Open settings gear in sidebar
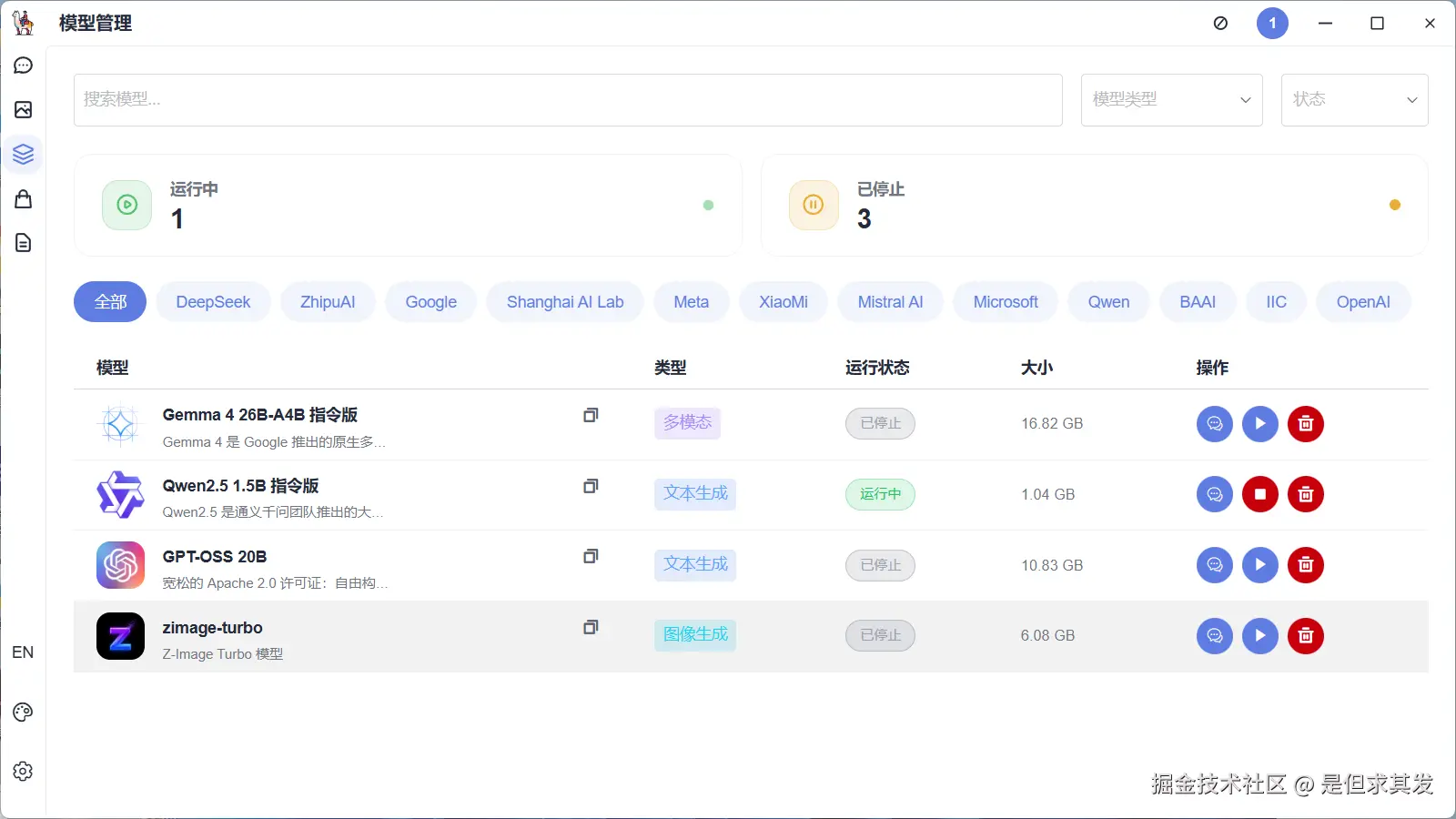This screenshot has height=819, width=1456. tap(24, 771)
